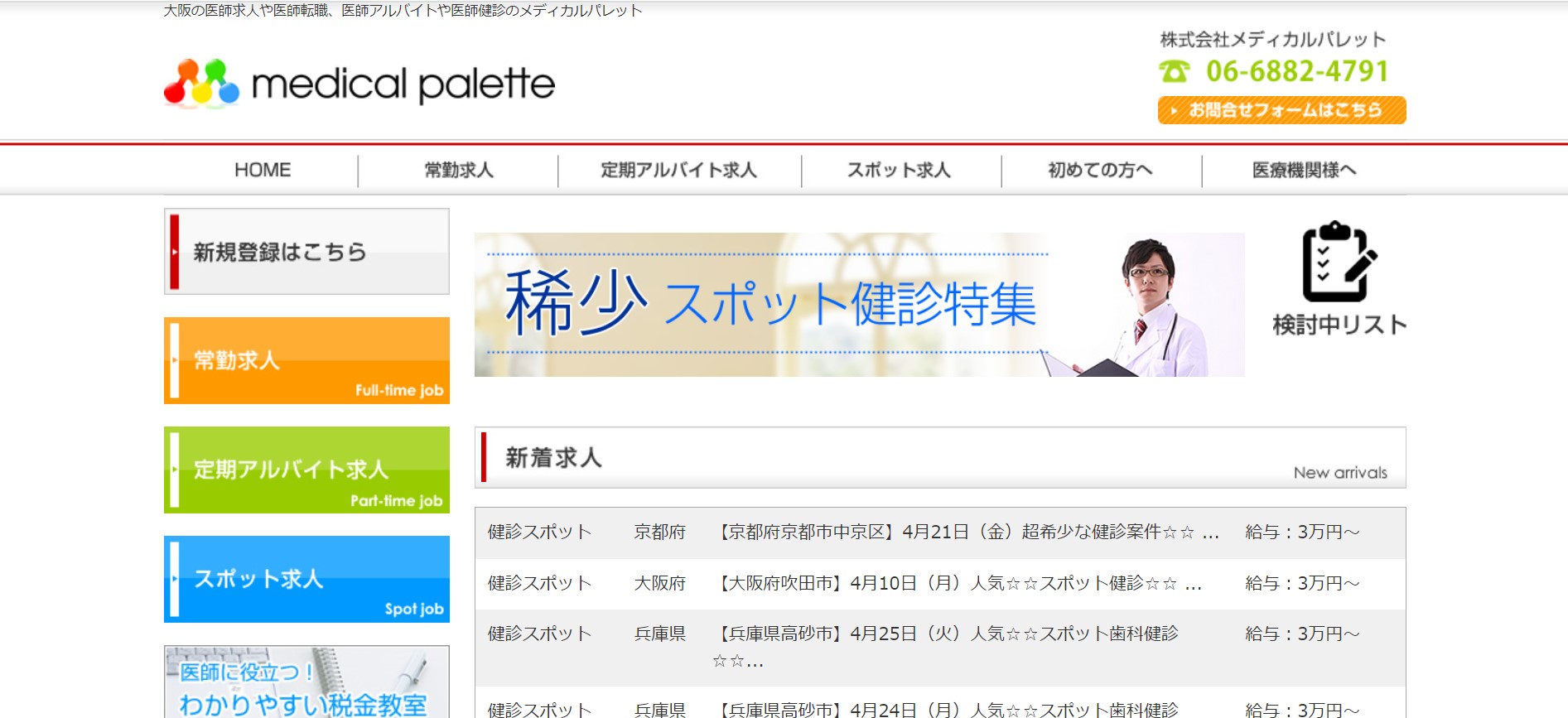Open the 医療機関様へ menu item
Viewport: 1568px width, 718px height.
[1304, 170]
